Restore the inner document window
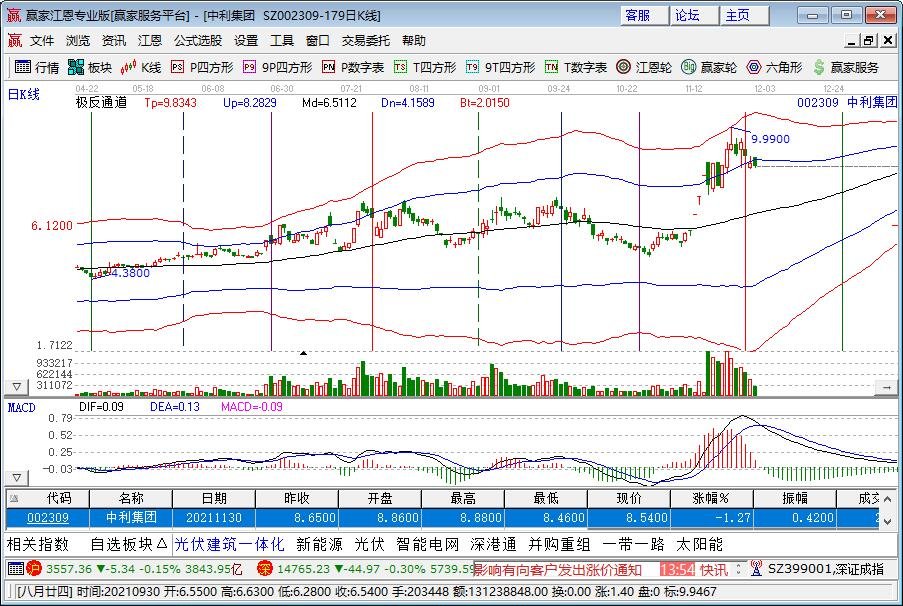The image size is (903, 606). click(868, 40)
